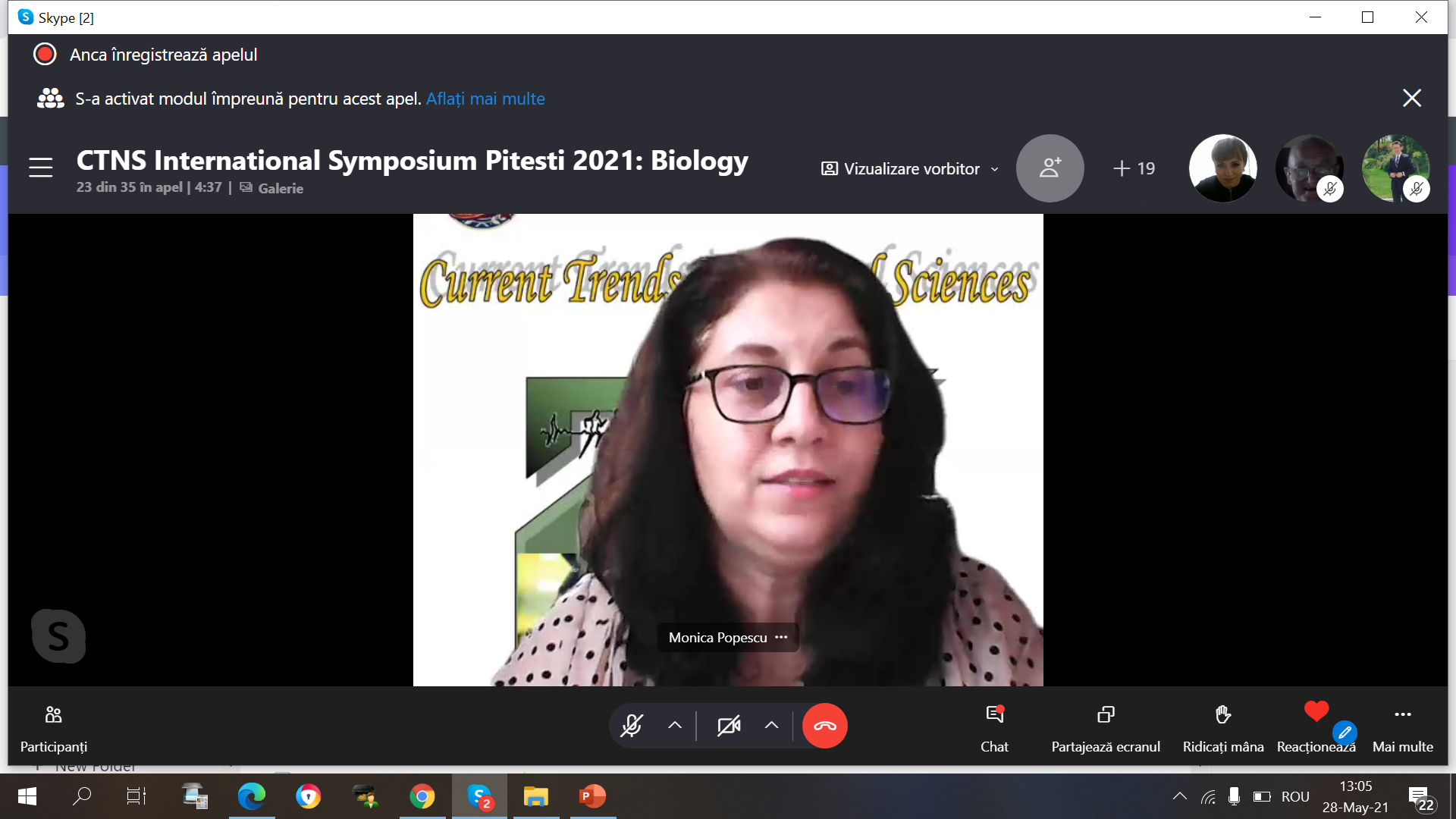Viewport: 1456px width, 819px height.
Task: Open the Vizualizare vorbitor view dropdown
Action: coord(910,169)
